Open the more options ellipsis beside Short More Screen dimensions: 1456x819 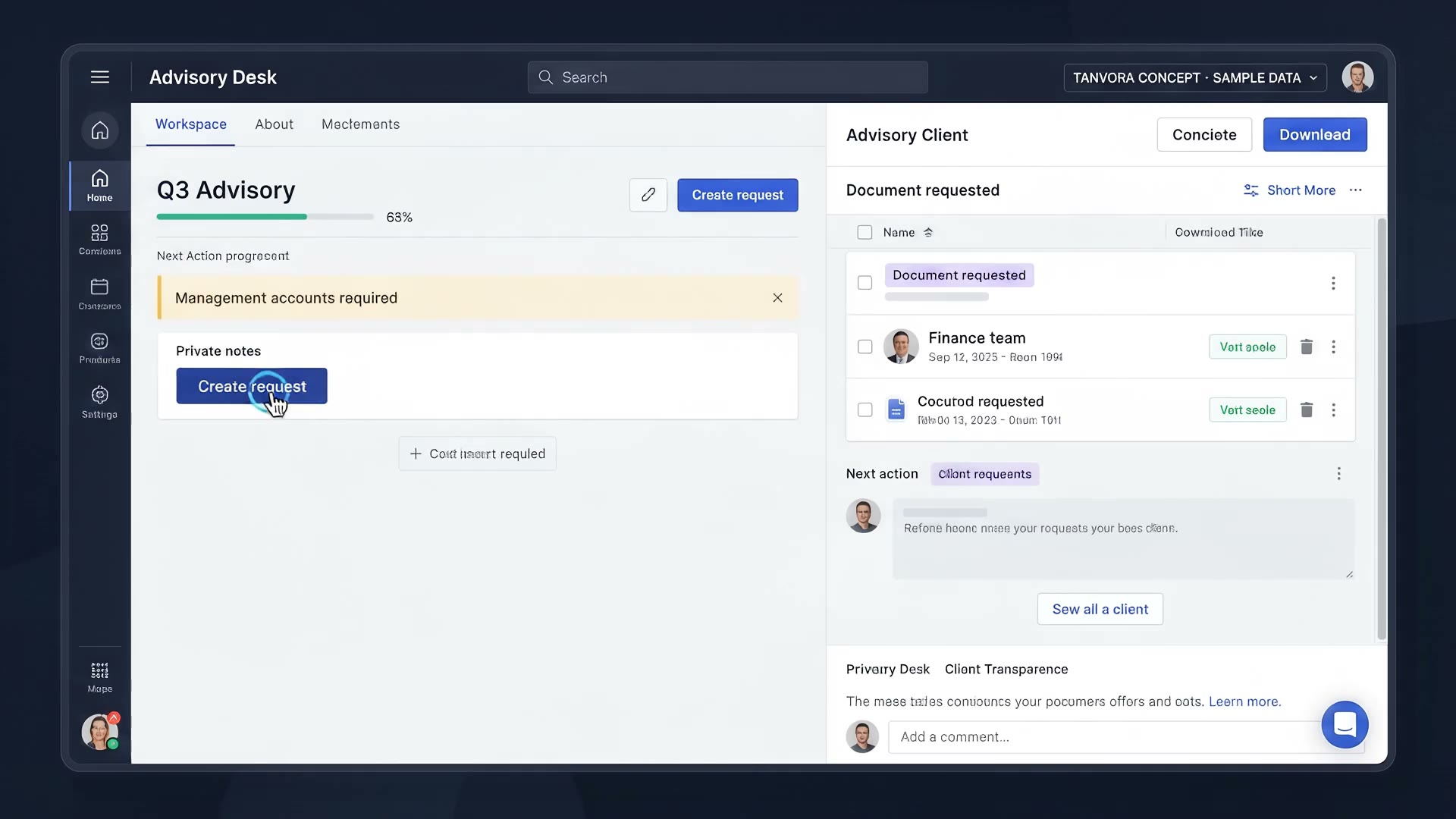1356,190
